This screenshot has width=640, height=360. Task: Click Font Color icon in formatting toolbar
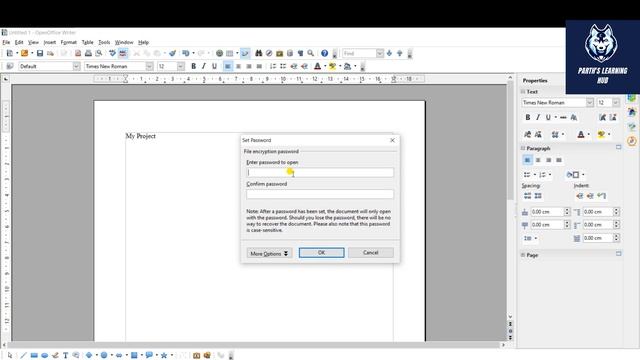tap(318, 66)
